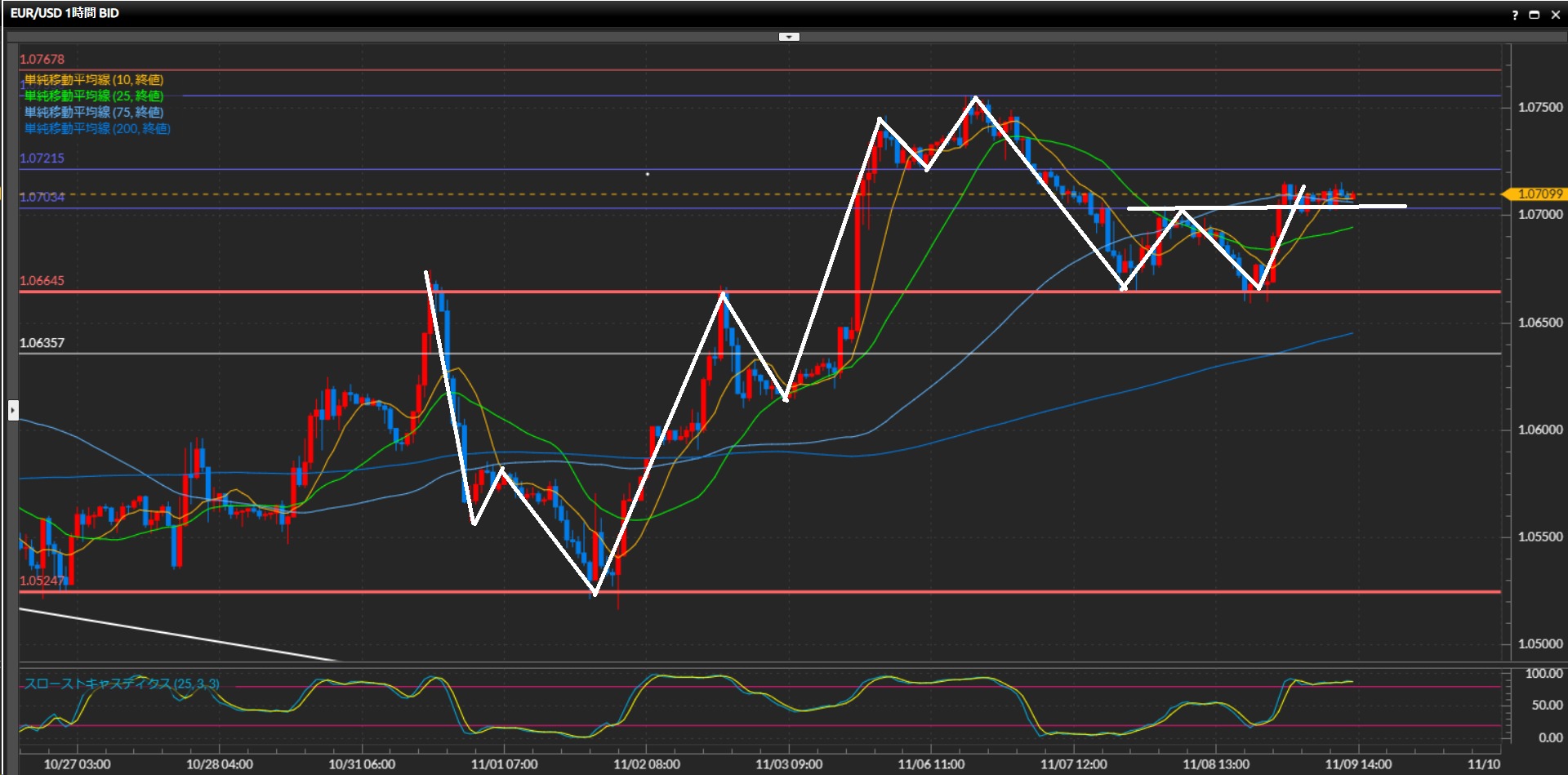Viewport: 1568px width, 775px height.
Task: Expand the left side panel arrow
Action: click(x=13, y=410)
